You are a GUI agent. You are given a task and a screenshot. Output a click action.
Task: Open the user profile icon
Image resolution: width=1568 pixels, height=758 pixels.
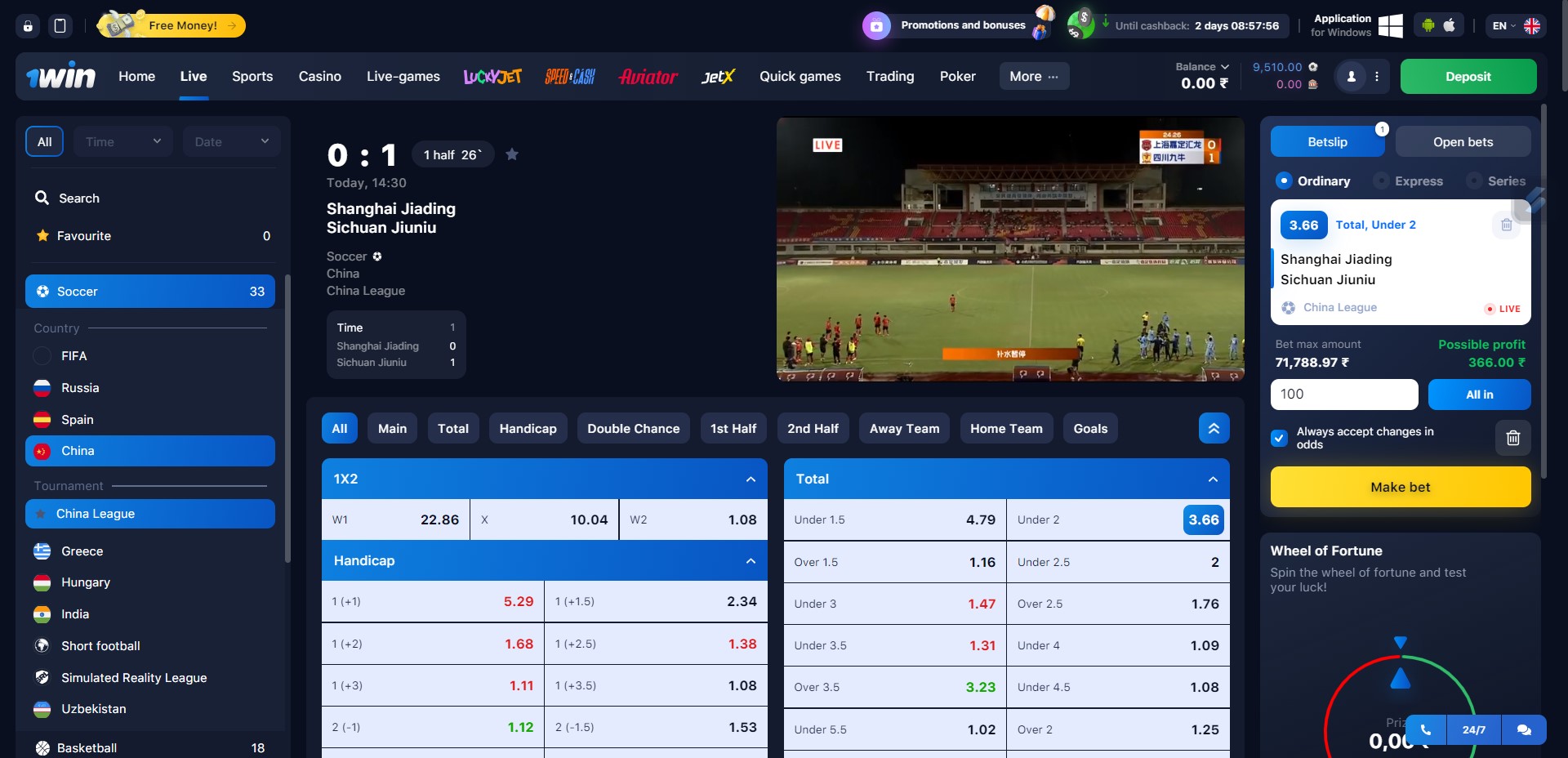click(x=1351, y=77)
